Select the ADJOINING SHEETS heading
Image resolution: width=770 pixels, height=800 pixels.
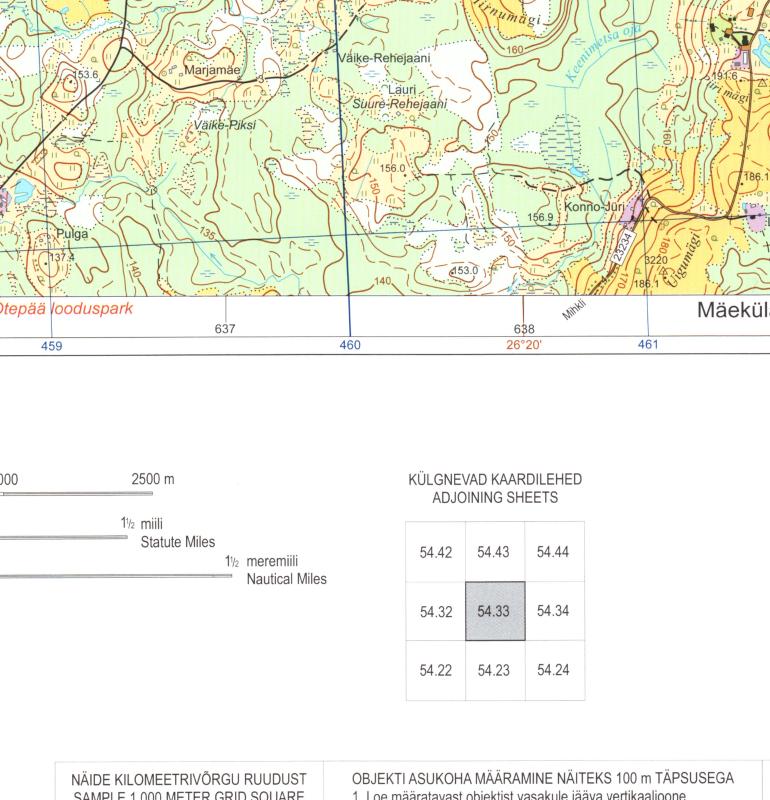click(x=495, y=497)
